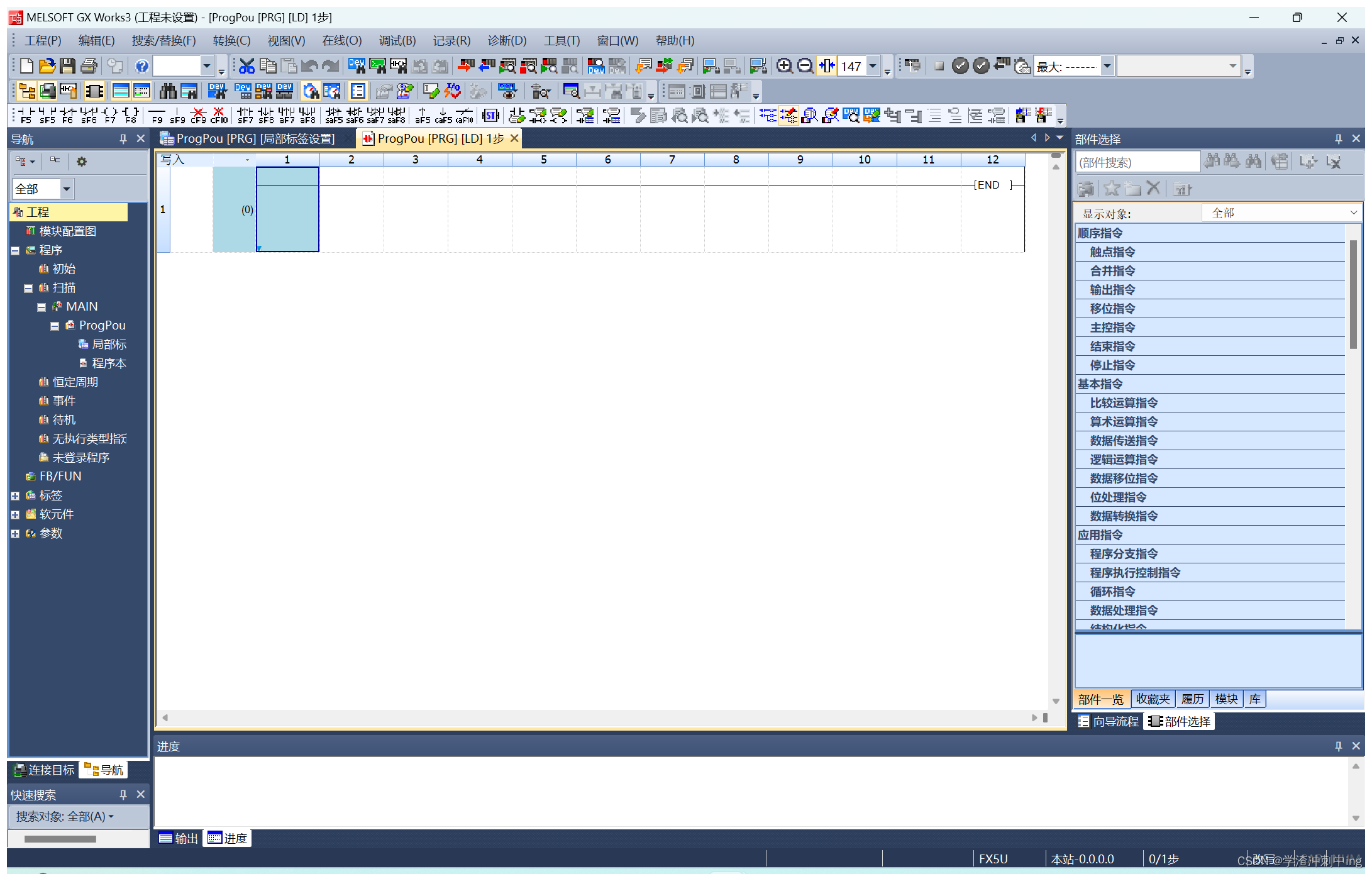Click the Cut scissors icon

(x=246, y=66)
